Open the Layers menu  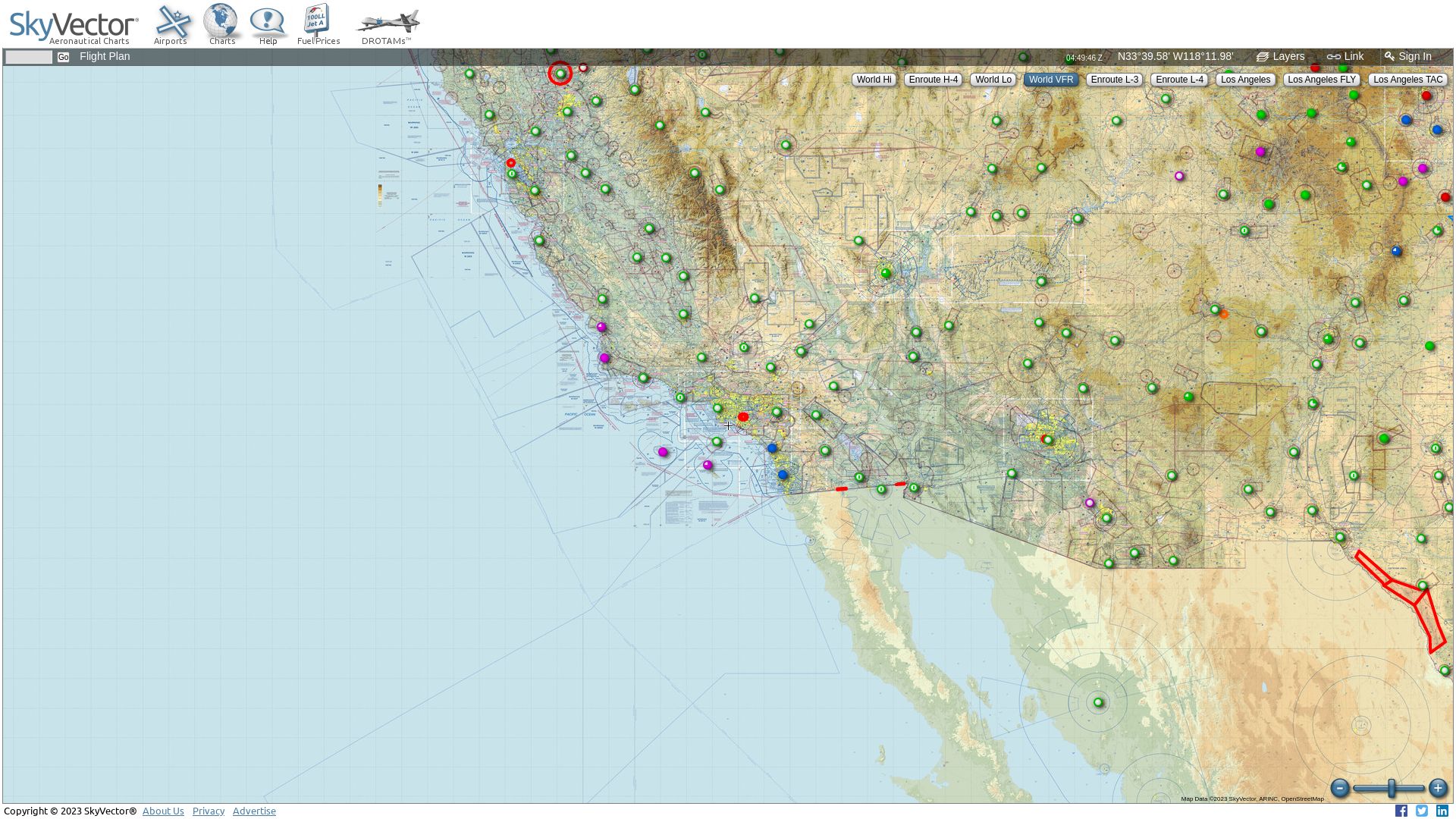click(x=1281, y=57)
